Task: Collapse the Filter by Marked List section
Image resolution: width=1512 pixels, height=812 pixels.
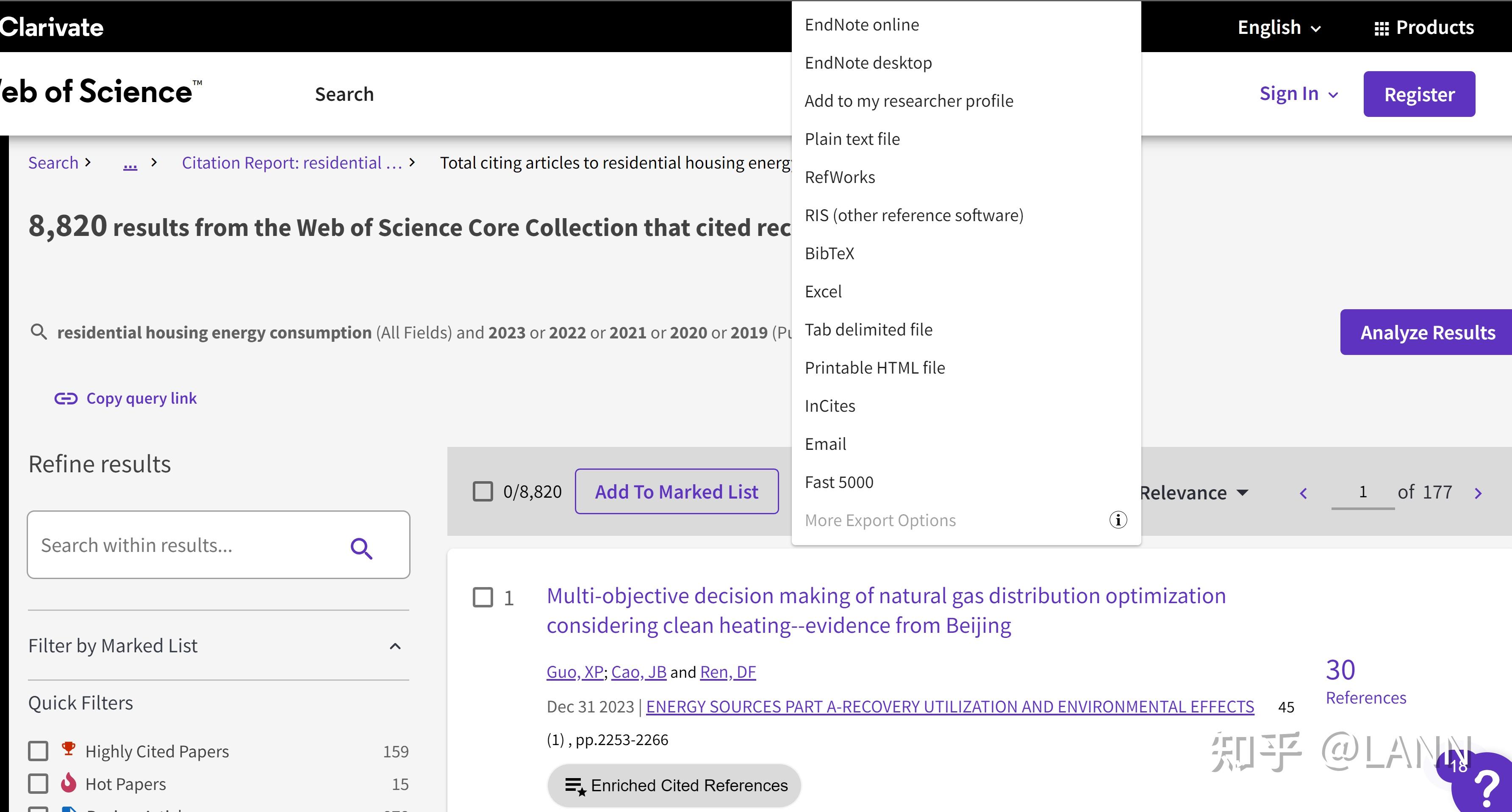Action: tap(395, 646)
